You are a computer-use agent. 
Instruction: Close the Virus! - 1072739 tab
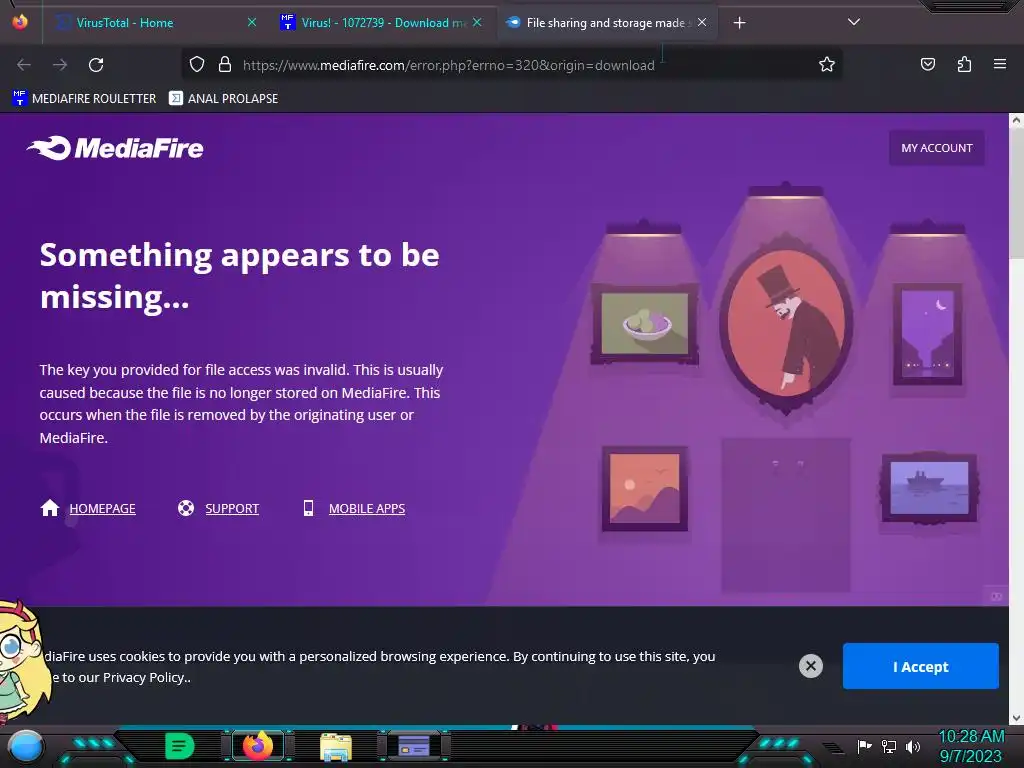[x=477, y=22]
